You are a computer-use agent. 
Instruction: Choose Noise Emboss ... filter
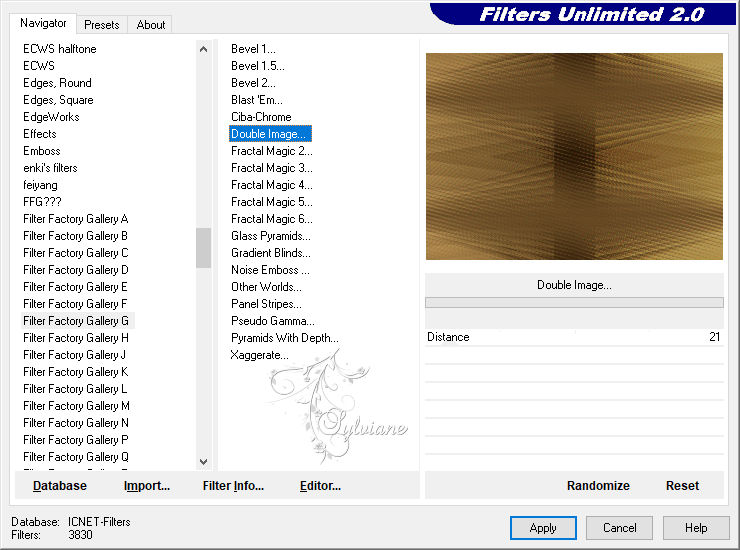[270, 270]
